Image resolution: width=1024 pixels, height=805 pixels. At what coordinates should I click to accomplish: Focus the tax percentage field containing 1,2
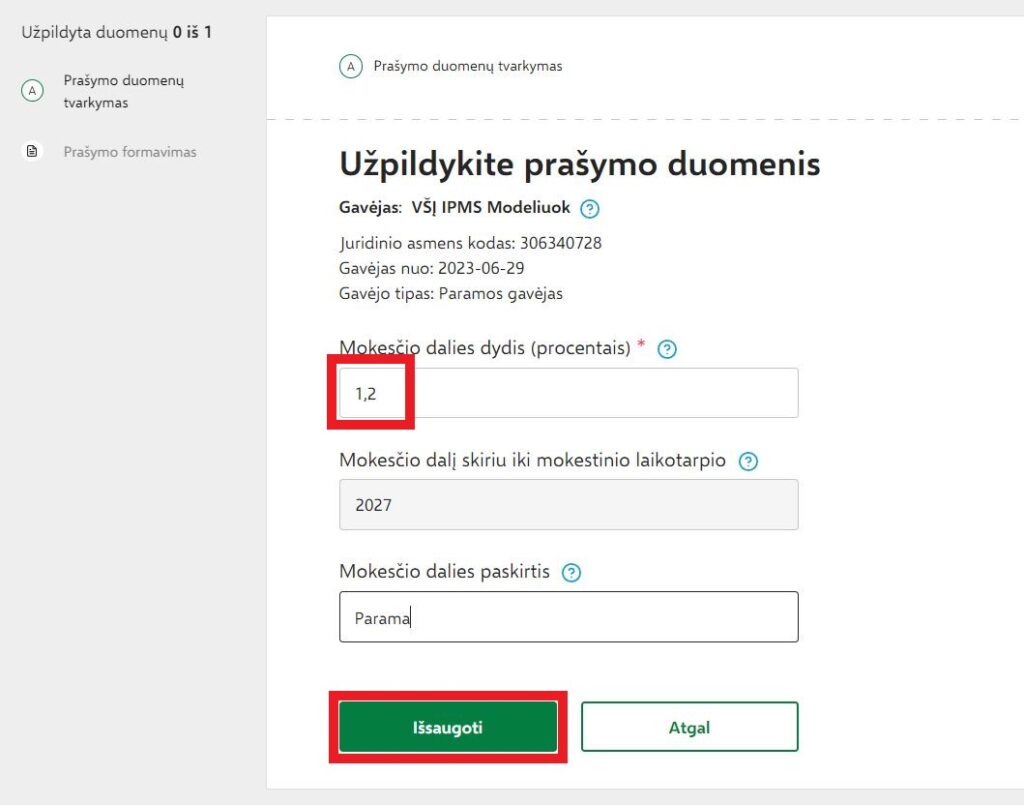click(x=568, y=393)
